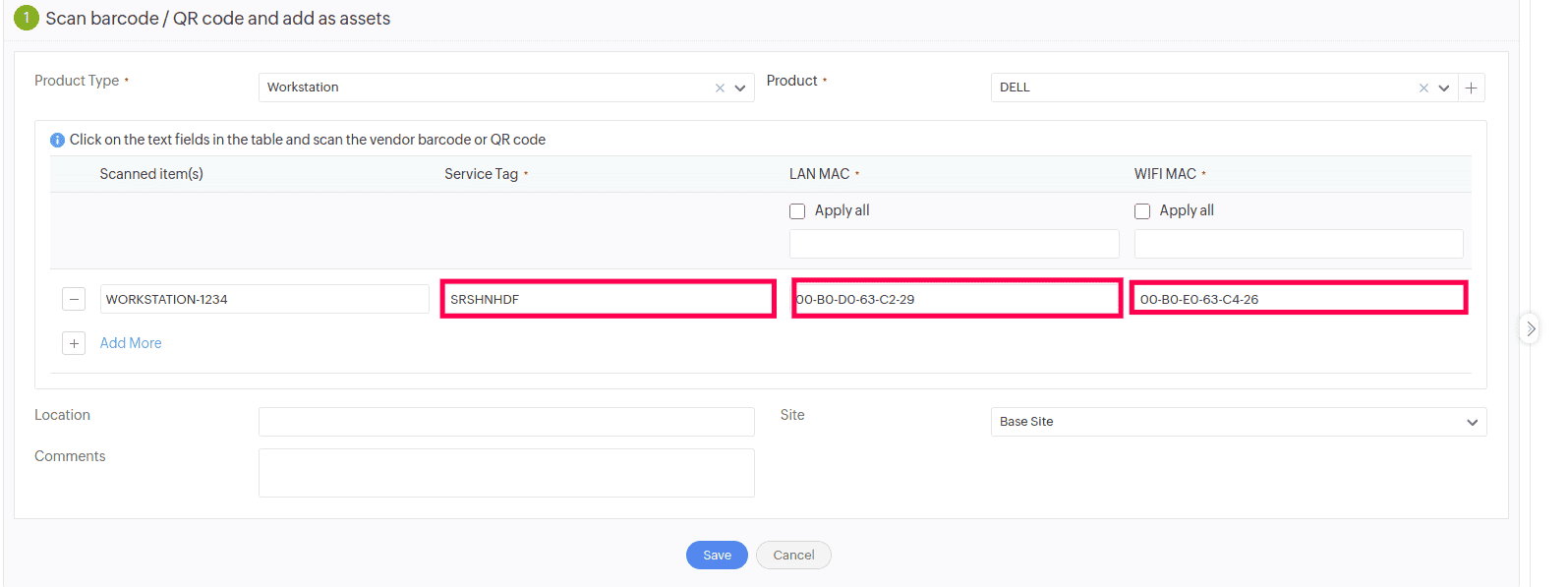Click the Location text field

click(506, 422)
